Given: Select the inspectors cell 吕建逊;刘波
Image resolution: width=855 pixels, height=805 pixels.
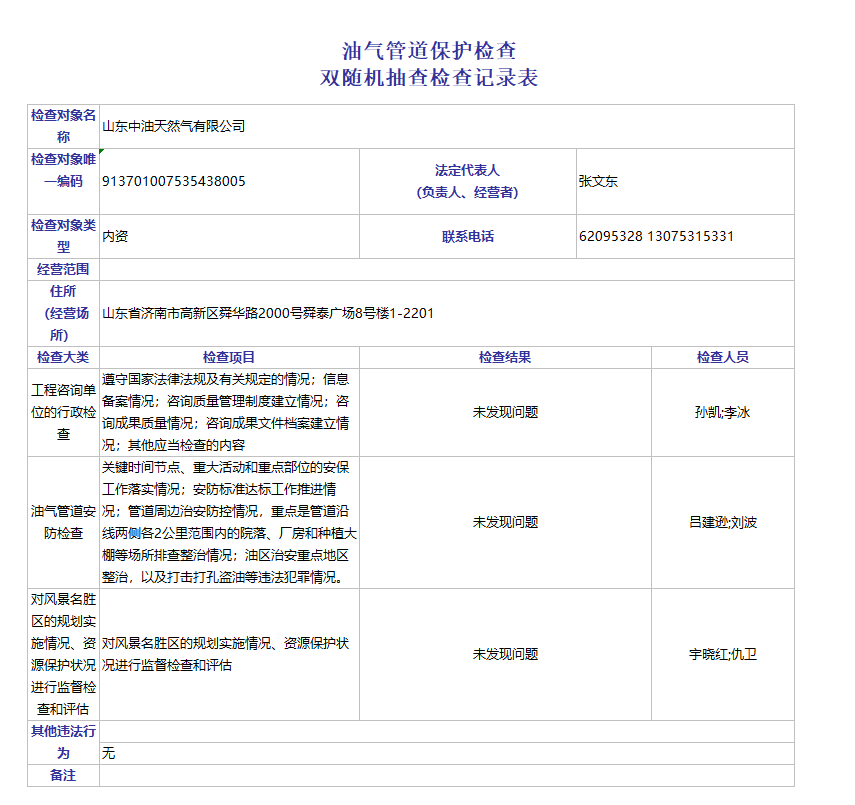Looking at the screenshot, I should (x=722, y=522).
